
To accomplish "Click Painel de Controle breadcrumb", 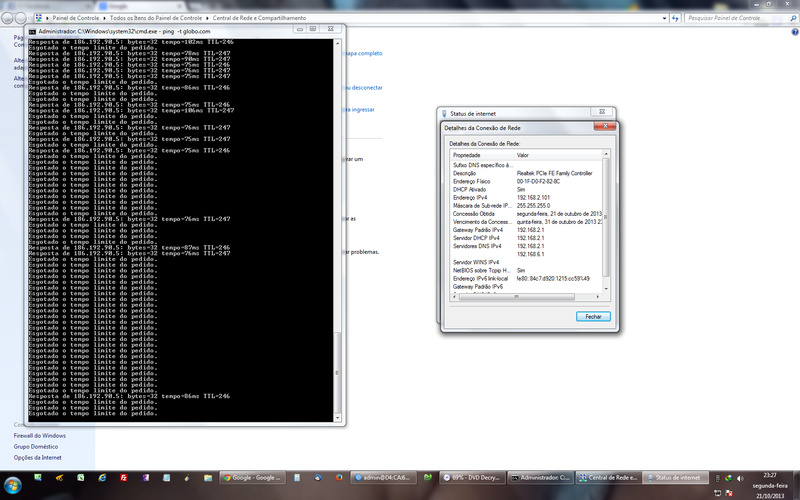I will click(76, 18).
